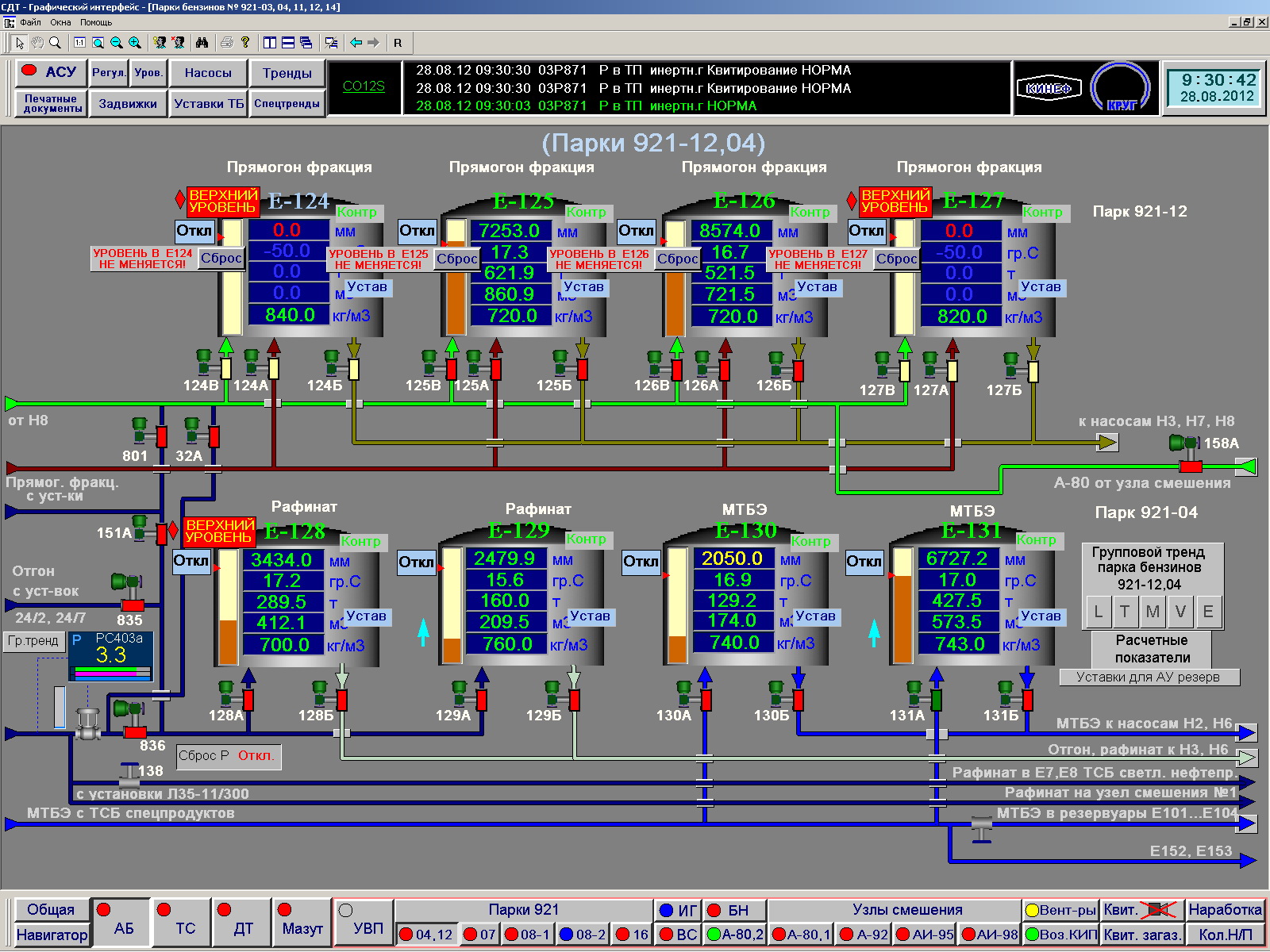Toggle Откл switch for tank Е-130

[641, 562]
